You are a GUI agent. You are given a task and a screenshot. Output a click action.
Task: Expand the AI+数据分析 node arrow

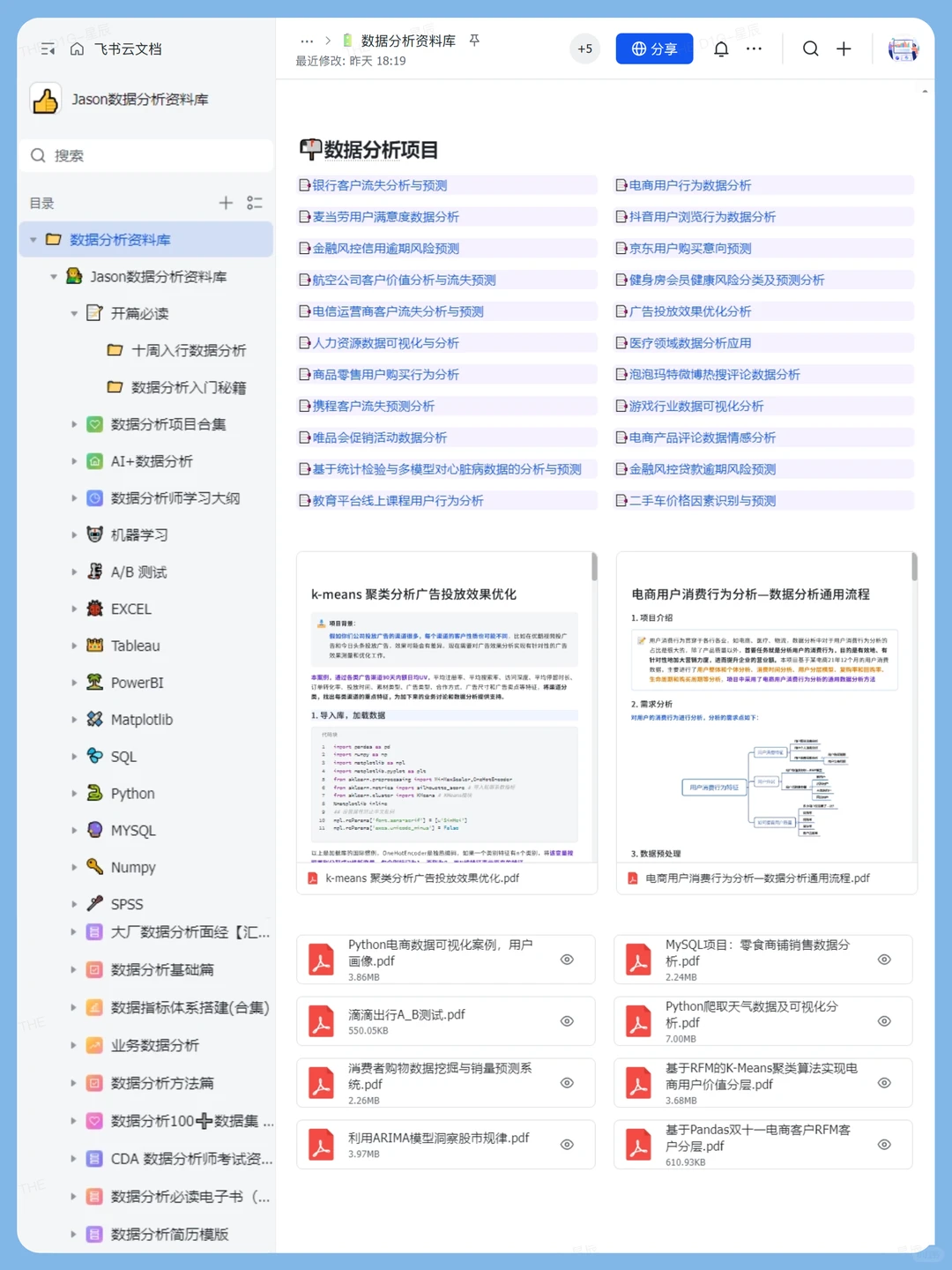[x=74, y=461]
